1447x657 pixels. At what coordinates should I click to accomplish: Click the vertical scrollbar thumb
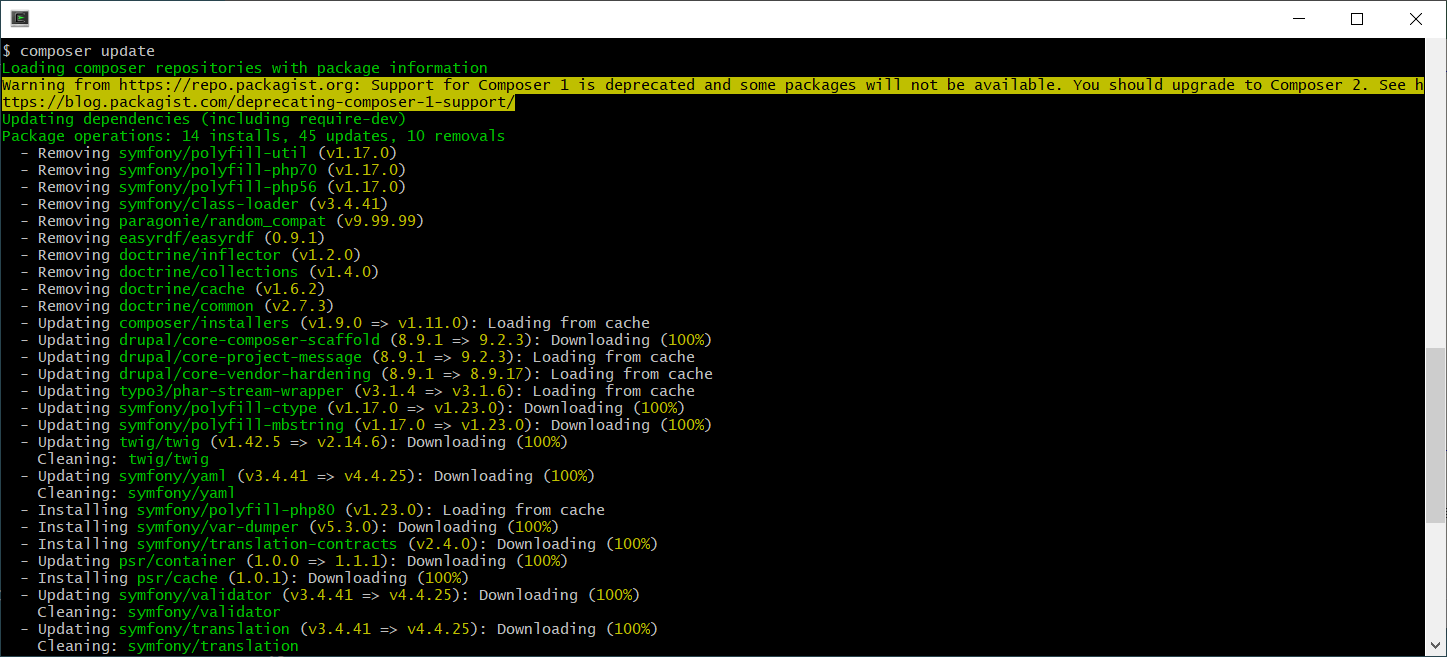pos(1435,434)
